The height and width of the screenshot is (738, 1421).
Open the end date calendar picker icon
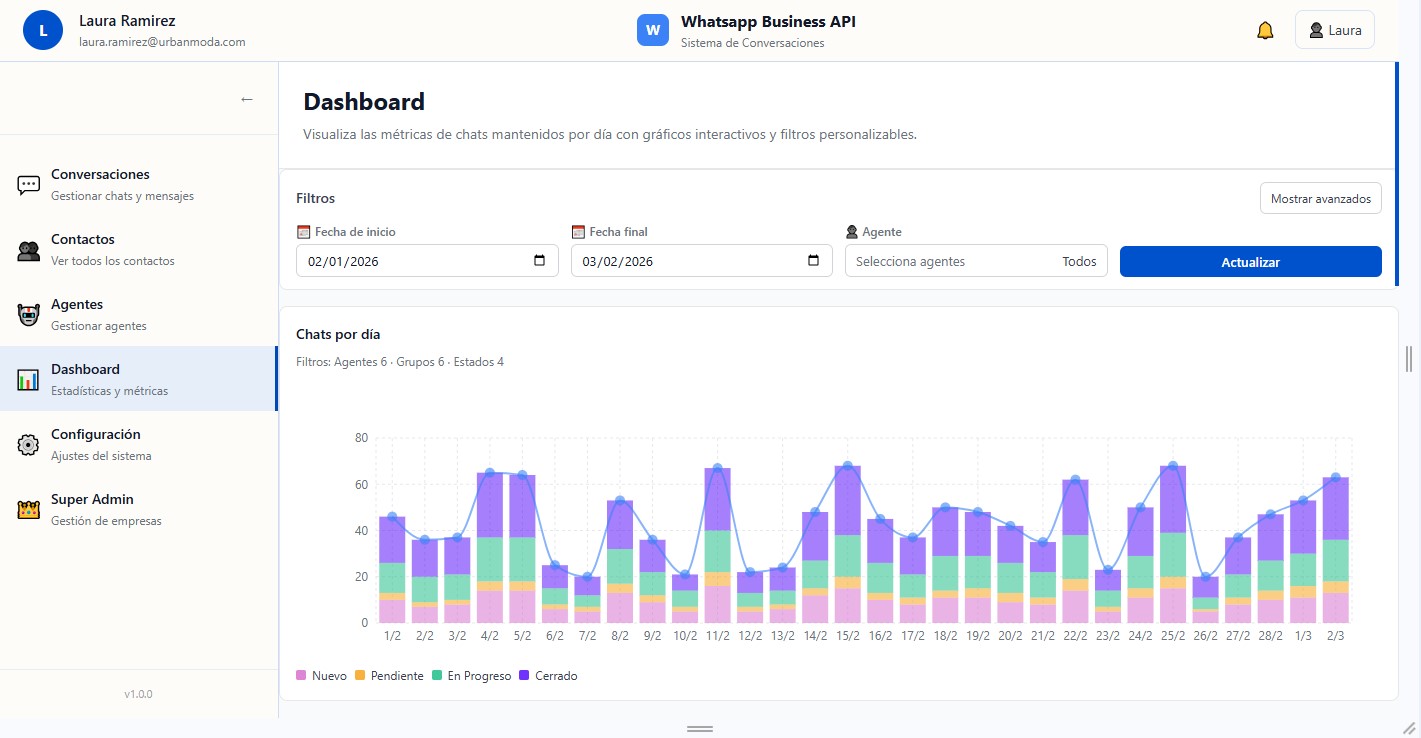point(813,261)
